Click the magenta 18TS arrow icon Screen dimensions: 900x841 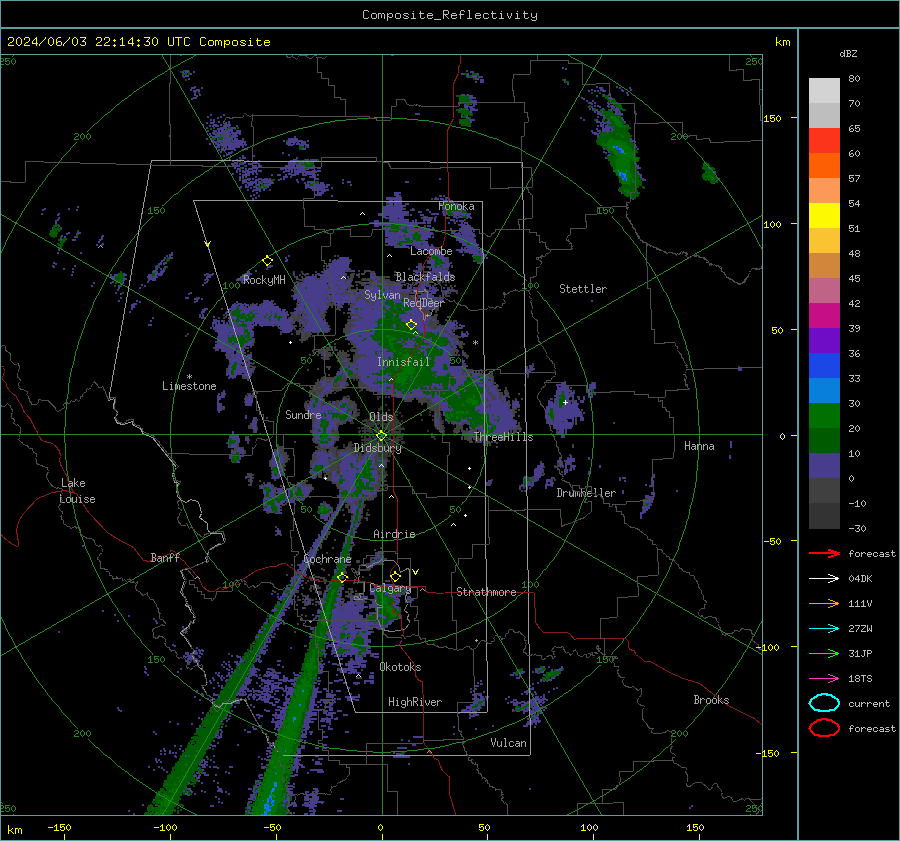coord(824,679)
